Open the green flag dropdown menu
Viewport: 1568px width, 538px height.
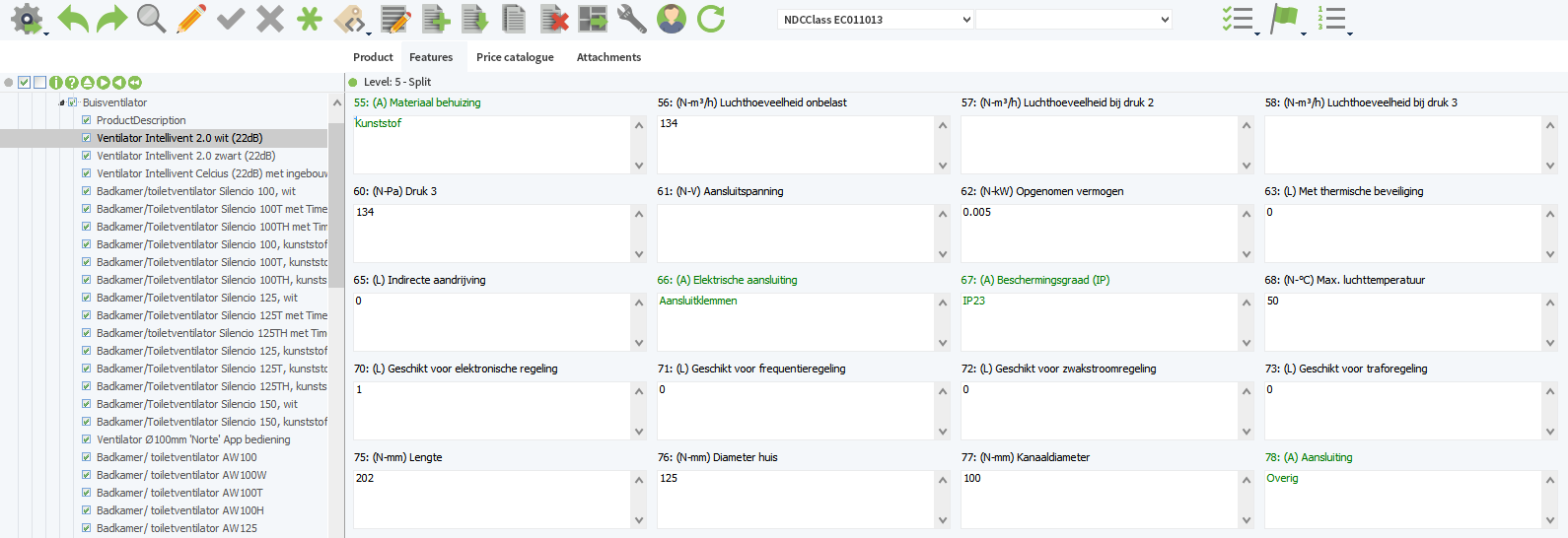(x=1303, y=34)
